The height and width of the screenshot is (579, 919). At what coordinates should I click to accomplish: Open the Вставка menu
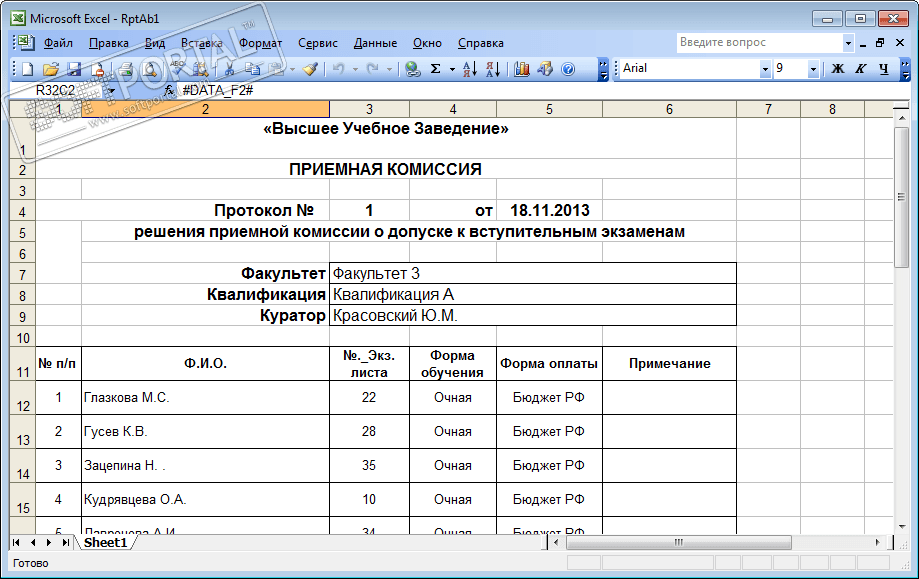202,43
